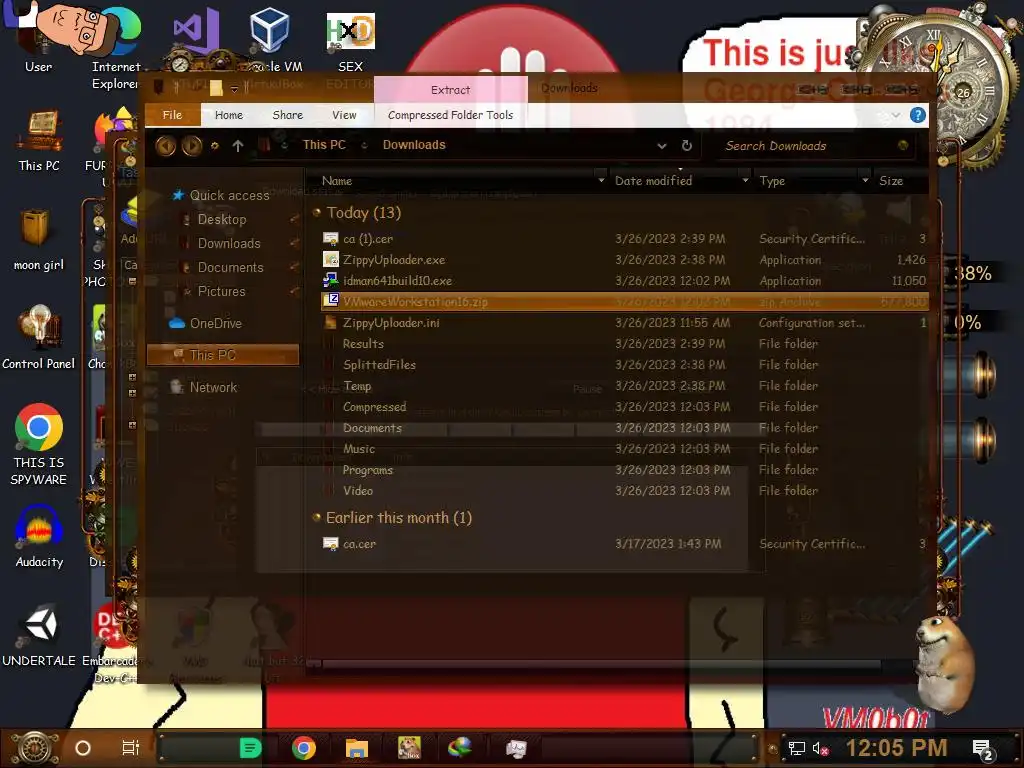Viewport: 1024px width, 768px height.
Task: Select ZippyUploader.ini file
Action: tap(624, 323)
